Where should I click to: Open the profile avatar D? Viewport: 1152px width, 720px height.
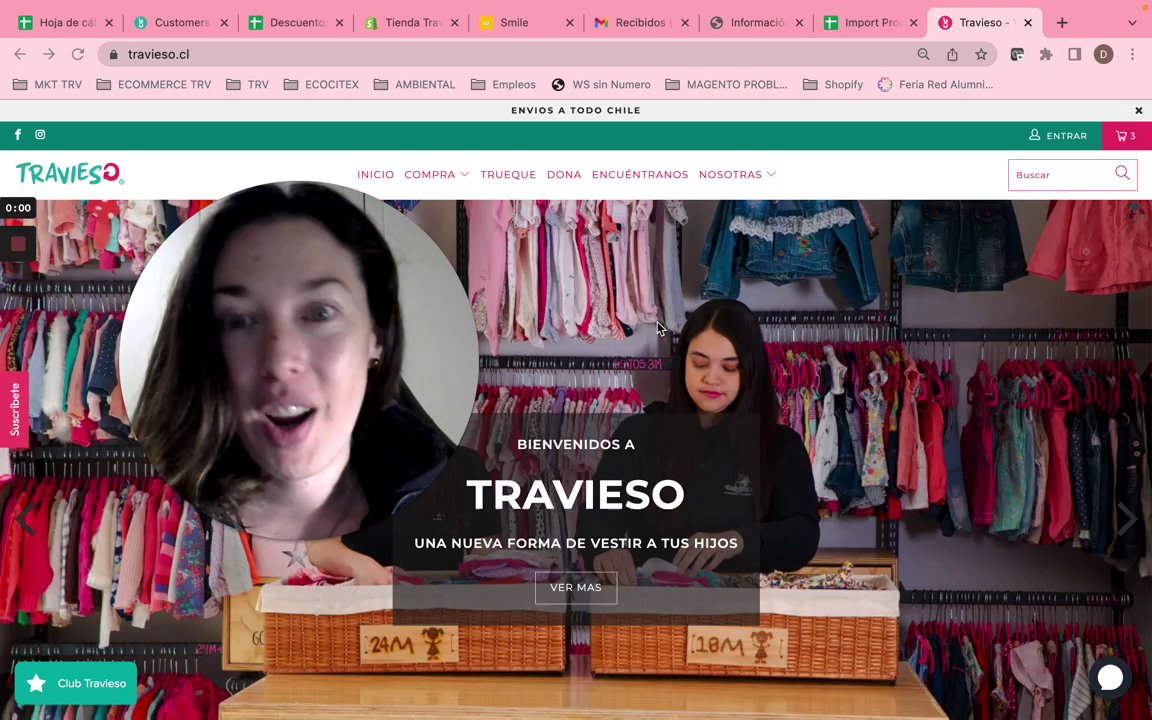tap(1104, 54)
